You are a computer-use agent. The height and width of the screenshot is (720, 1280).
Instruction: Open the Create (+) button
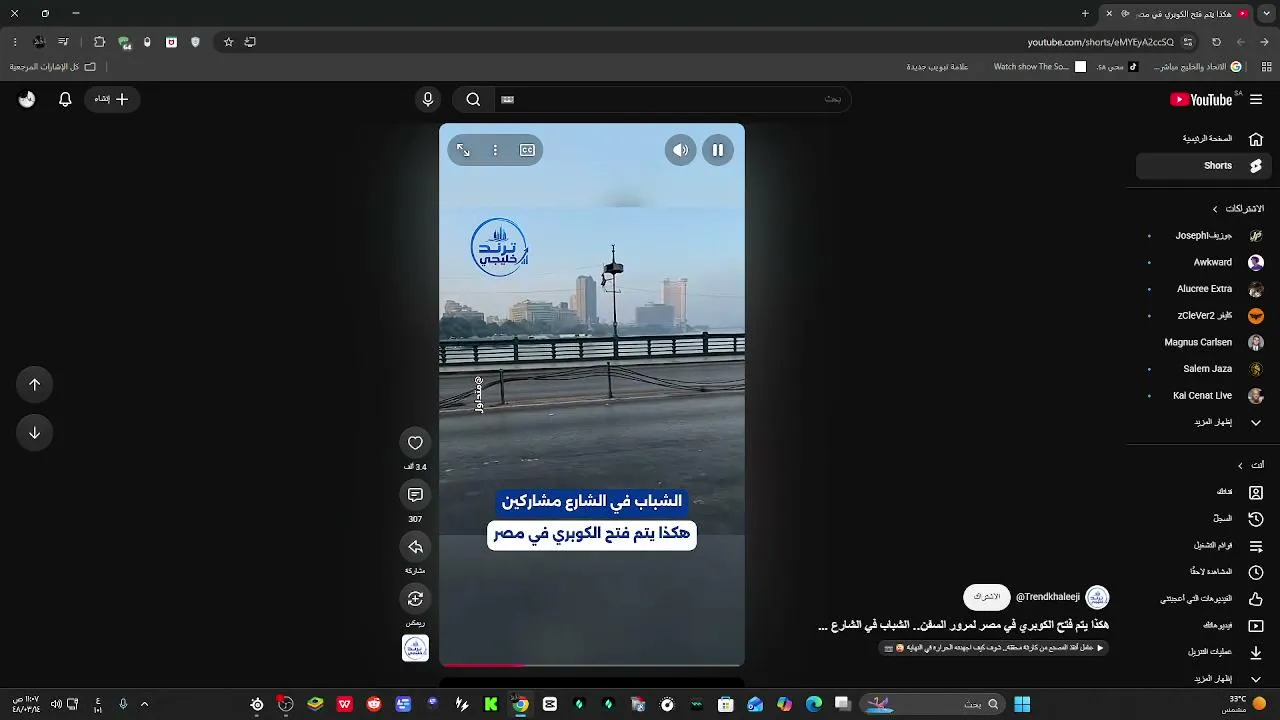click(x=111, y=99)
